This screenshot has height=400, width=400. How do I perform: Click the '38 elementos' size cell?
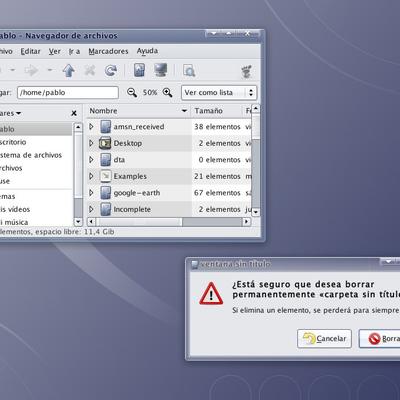[217, 127]
